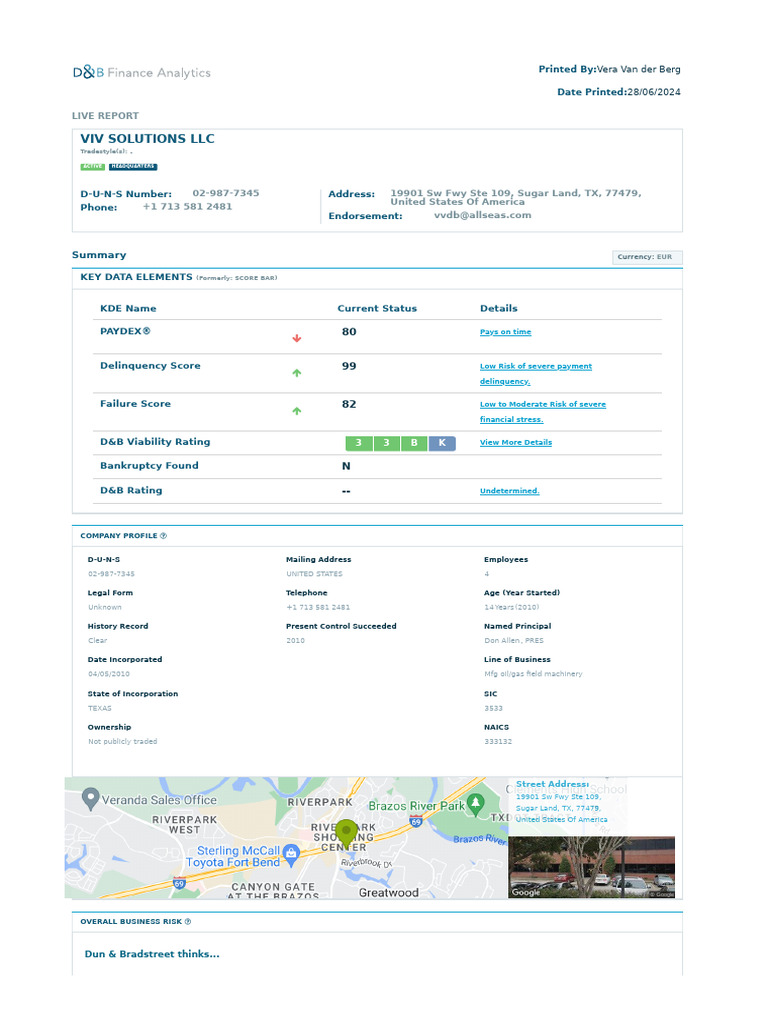Open Low to Moderate Risk financial stress link
The width and height of the screenshot is (768, 1024).
click(x=543, y=411)
